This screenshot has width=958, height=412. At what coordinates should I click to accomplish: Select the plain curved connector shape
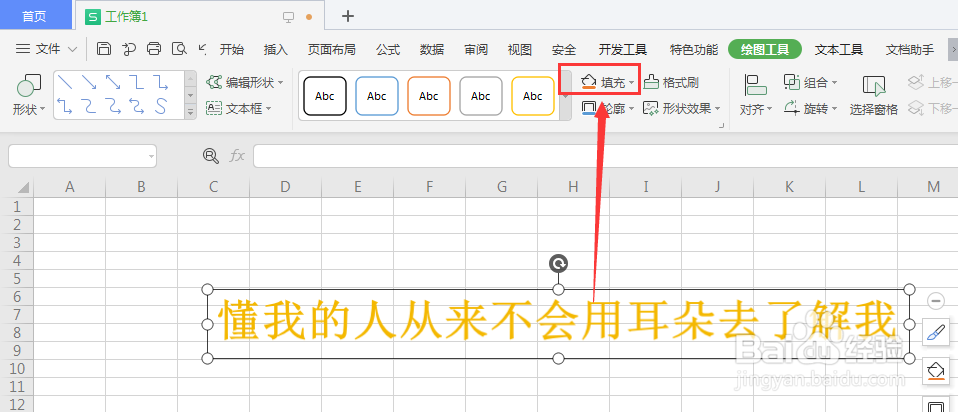click(x=89, y=106)
